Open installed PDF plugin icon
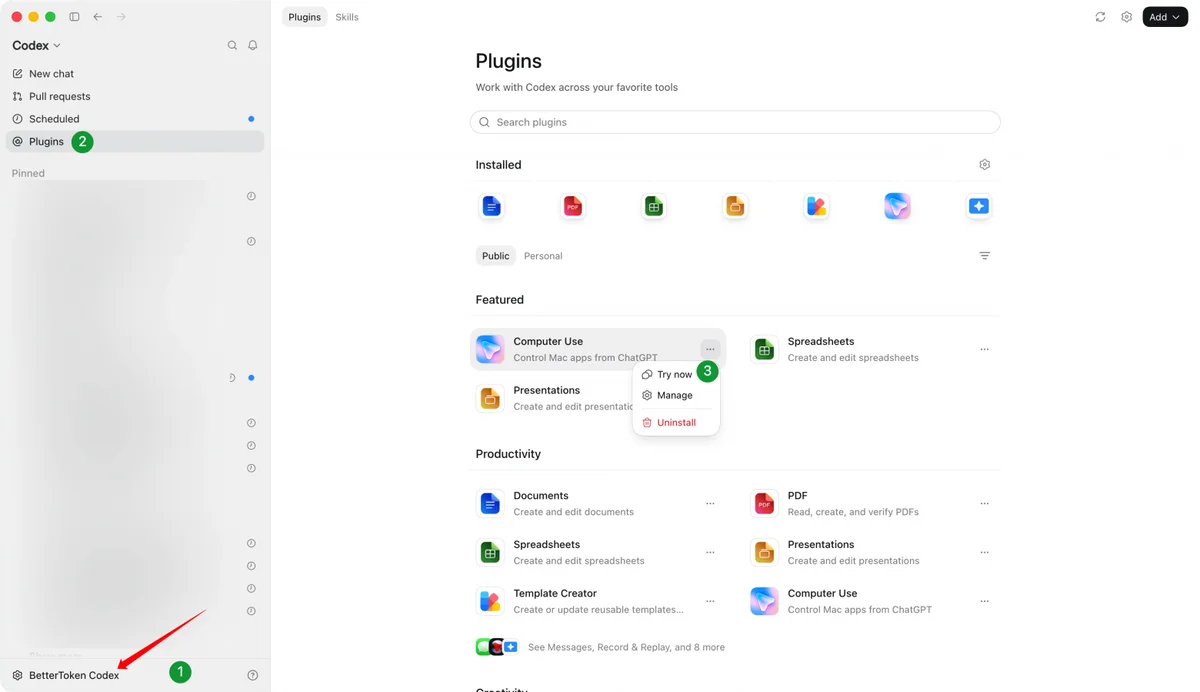This screenshot has width=1200, height=692. tap(573, 206)
